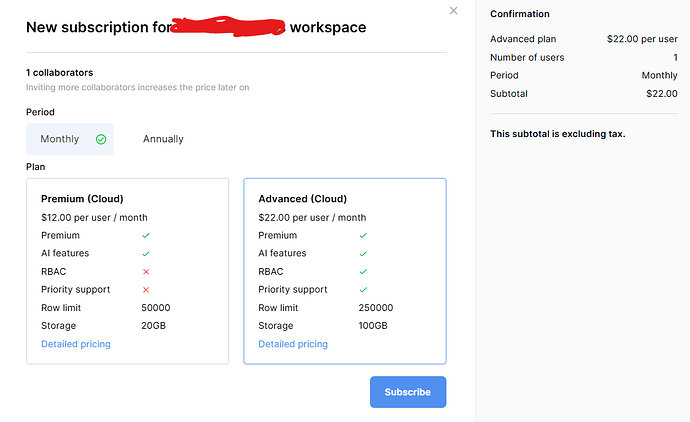Click AI features checkmark in Premium plan

coord(146,254)
